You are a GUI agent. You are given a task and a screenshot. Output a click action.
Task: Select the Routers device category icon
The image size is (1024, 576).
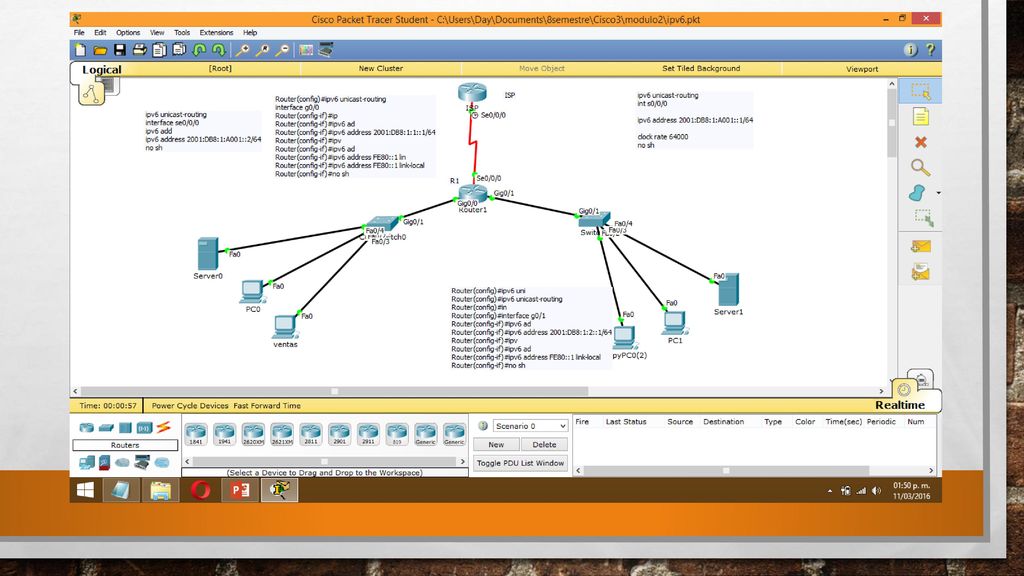tap(86, 428)
